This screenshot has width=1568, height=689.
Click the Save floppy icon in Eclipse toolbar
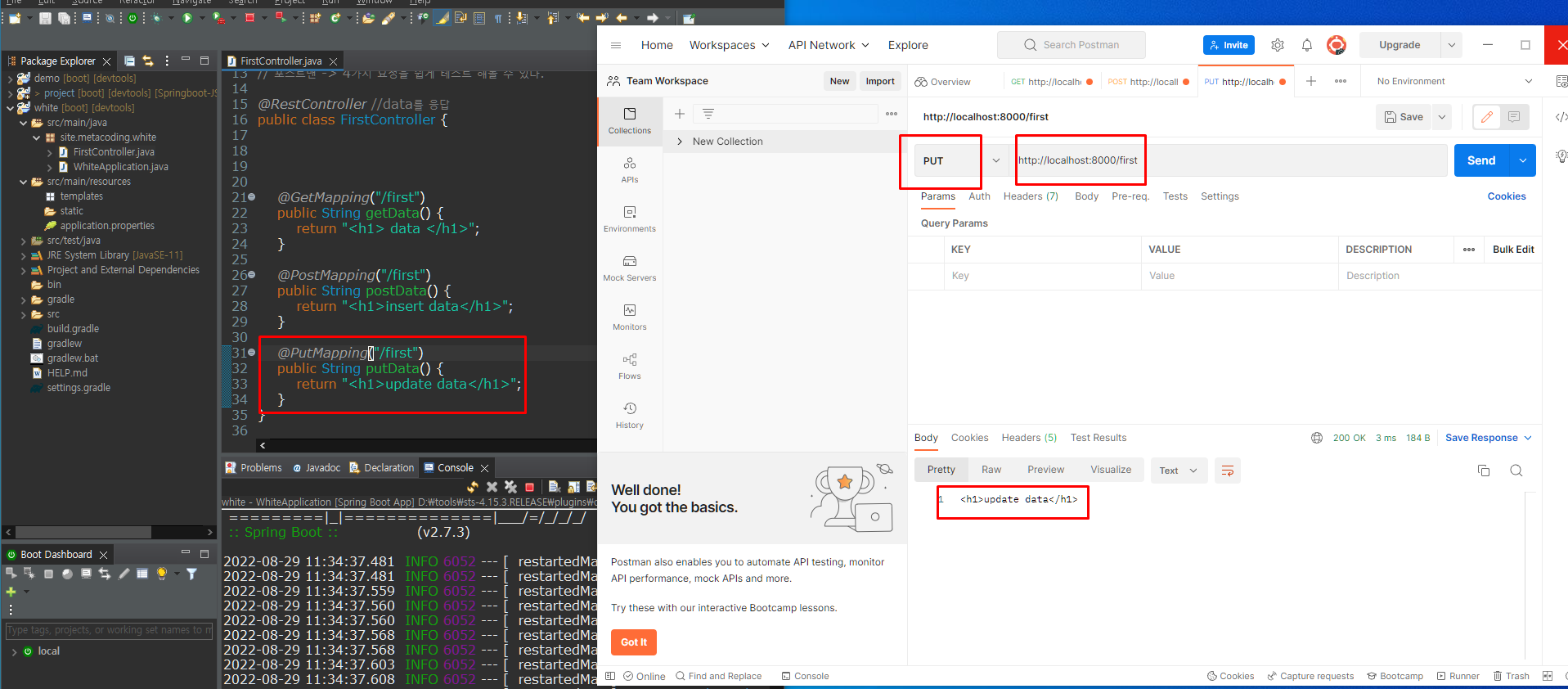pos(46,17)
